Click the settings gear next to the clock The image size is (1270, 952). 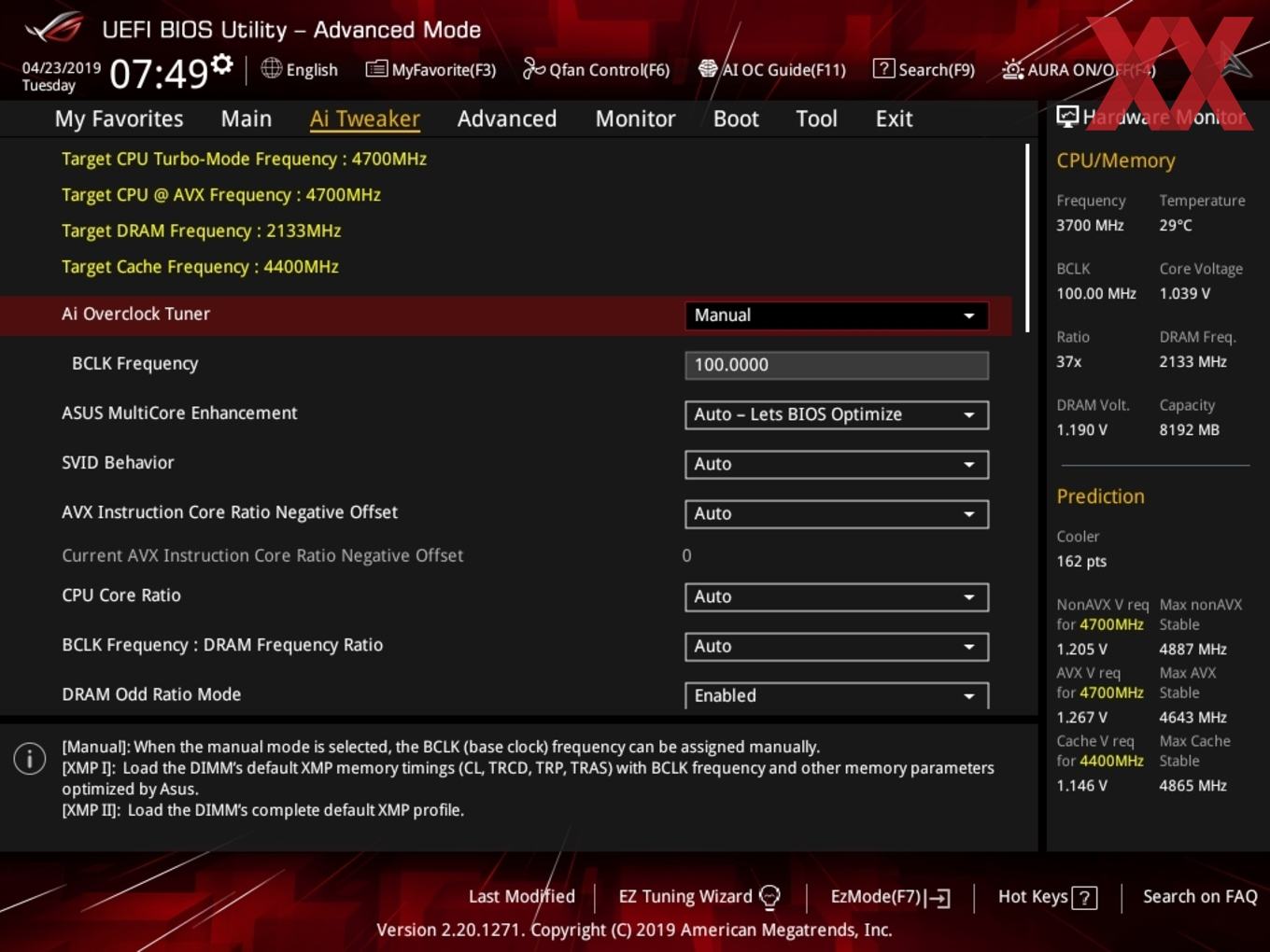point(221,63)
